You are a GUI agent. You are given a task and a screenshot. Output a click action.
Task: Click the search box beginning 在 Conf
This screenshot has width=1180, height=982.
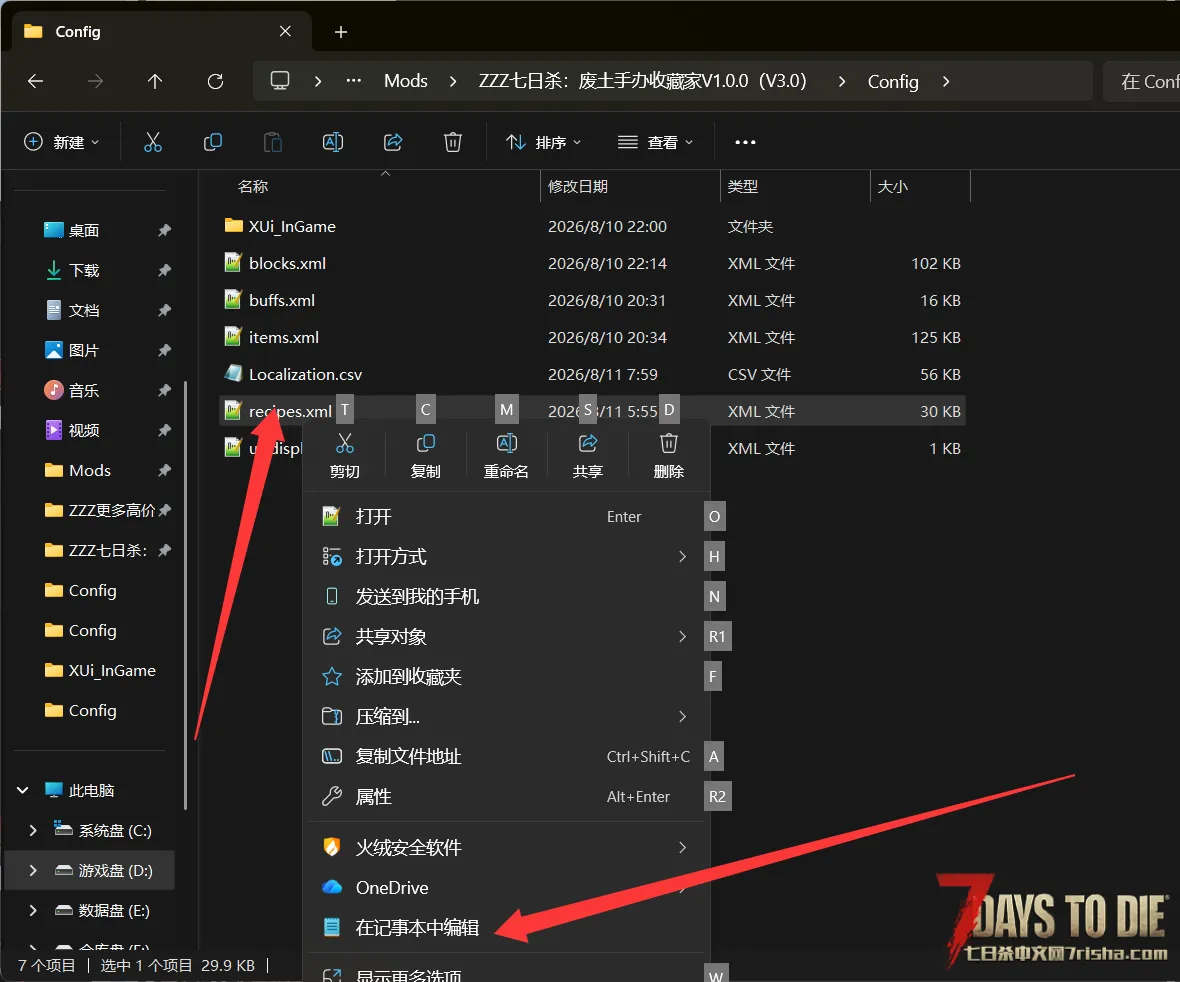1141,81
